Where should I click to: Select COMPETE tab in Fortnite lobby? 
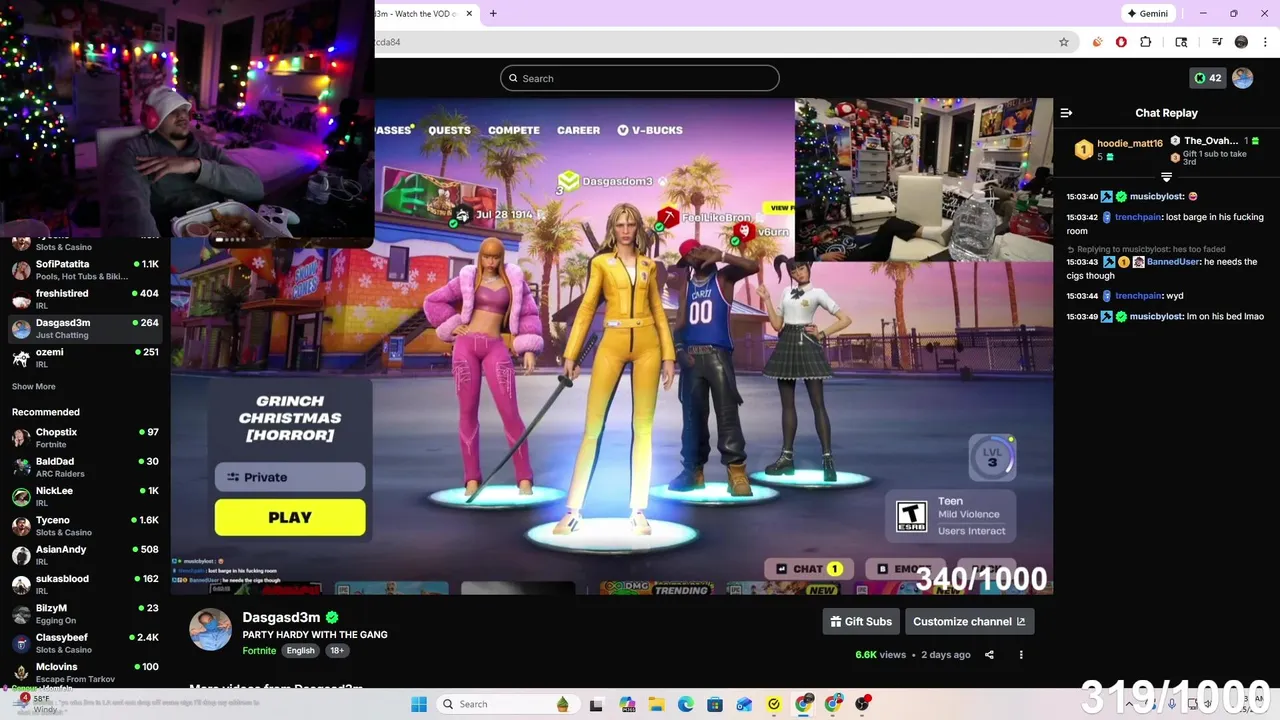(x=514, y=130)
